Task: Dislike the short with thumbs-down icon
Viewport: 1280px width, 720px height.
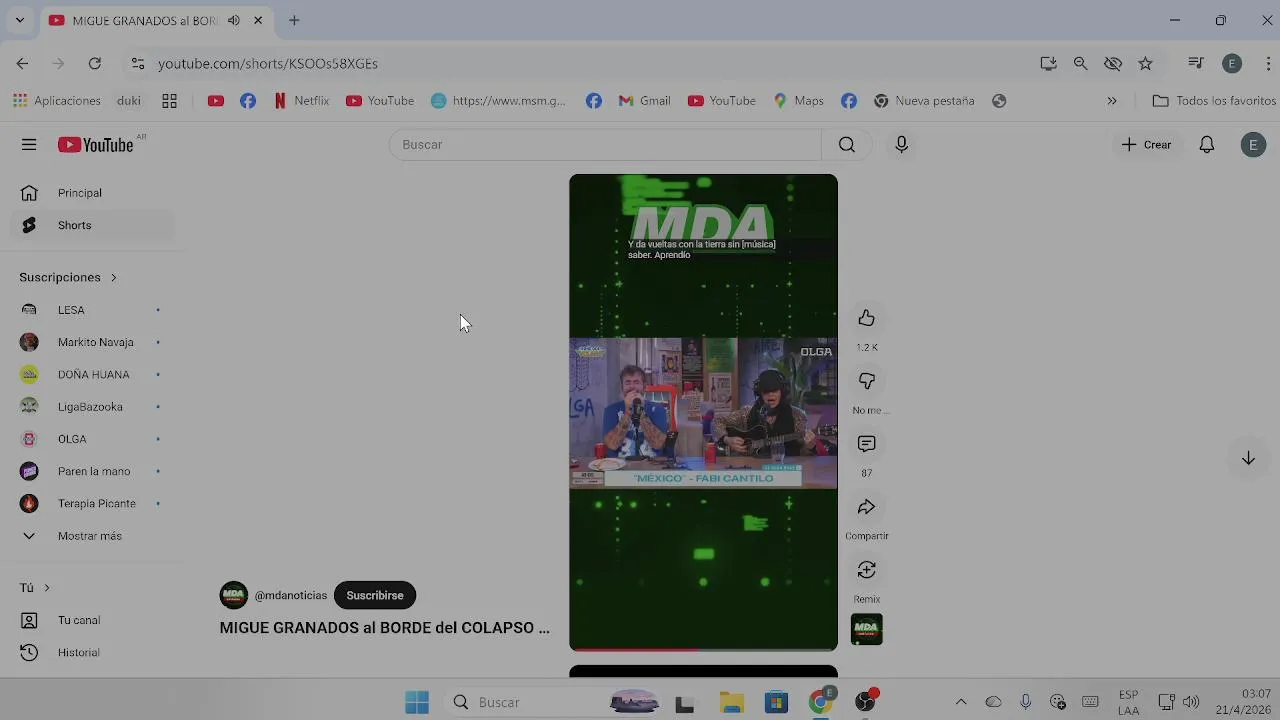Action: click(x=866, y=381)
